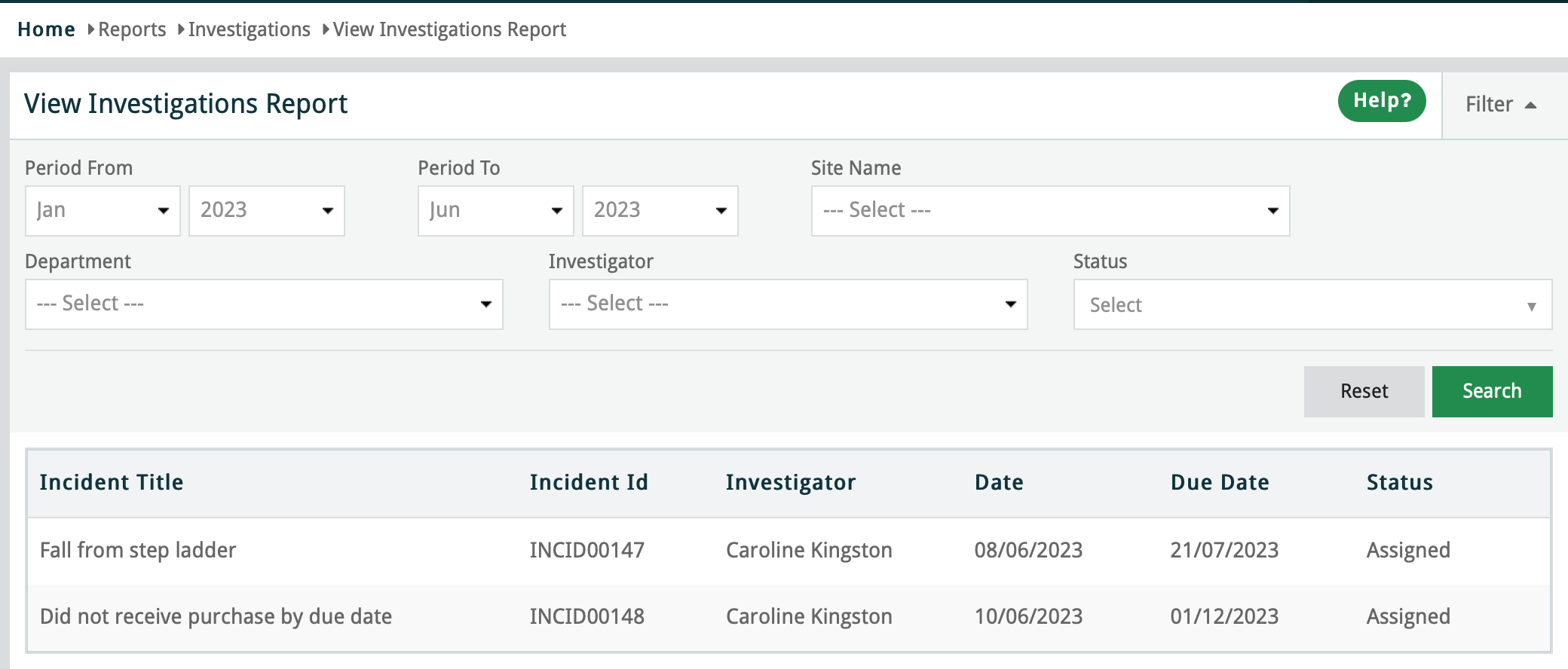Click the green Help? button
Image resolution: width=1568 pixels, height=669 pixels.
point(1381,101)
